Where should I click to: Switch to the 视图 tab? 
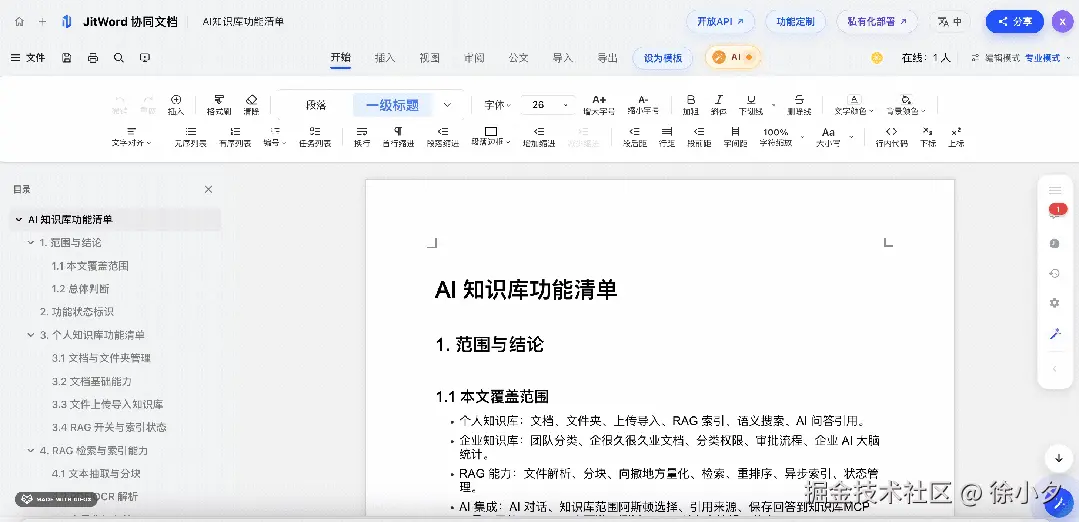tap(429, 58)
